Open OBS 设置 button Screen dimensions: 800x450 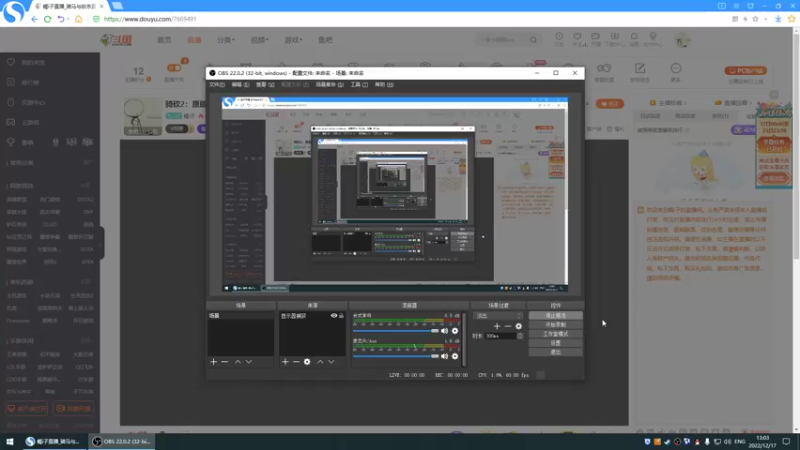click(556, 343)
